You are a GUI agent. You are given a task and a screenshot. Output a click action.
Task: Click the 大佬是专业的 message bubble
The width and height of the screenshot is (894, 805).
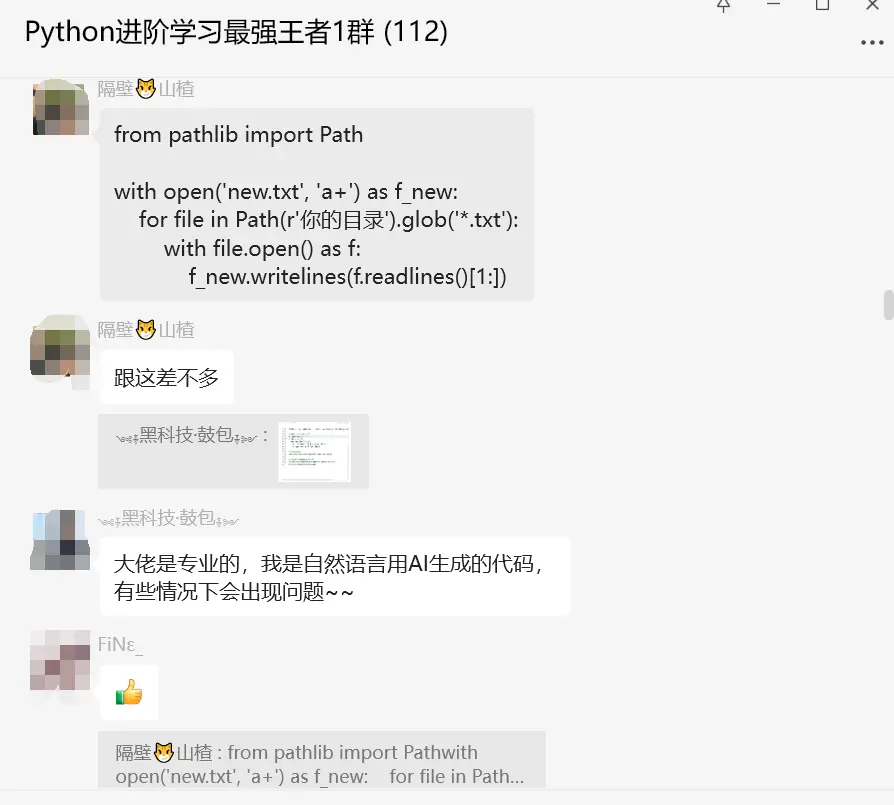[335, 576]
